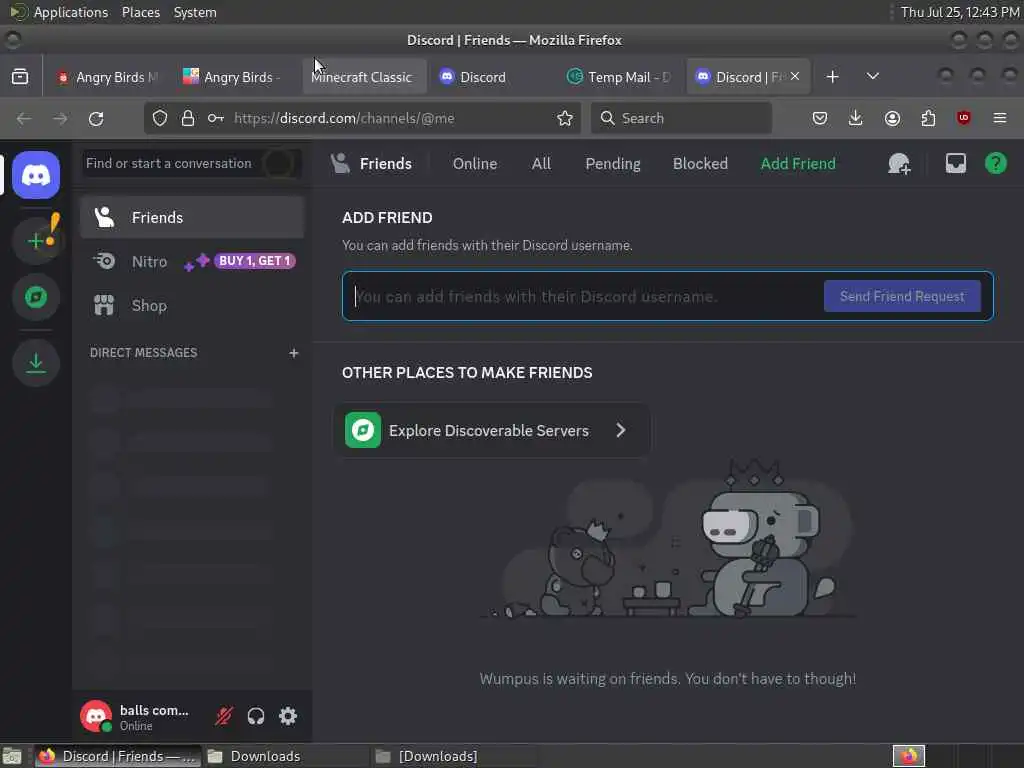Open Explore Discoverable Servers card
1024x768 pixels.
[x=492, y=430]
